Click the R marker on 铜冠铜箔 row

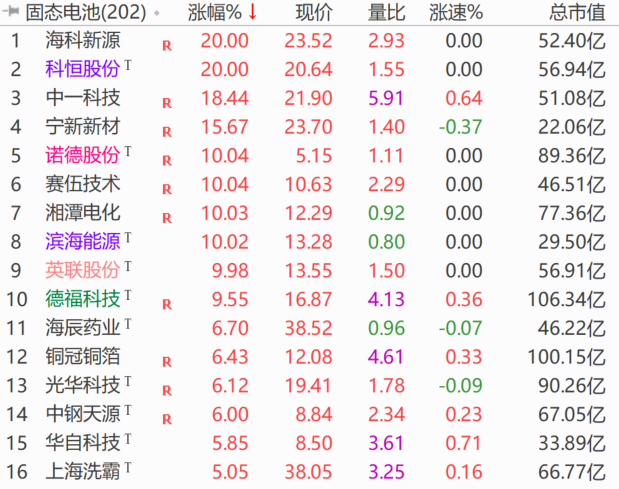point(167,362)
